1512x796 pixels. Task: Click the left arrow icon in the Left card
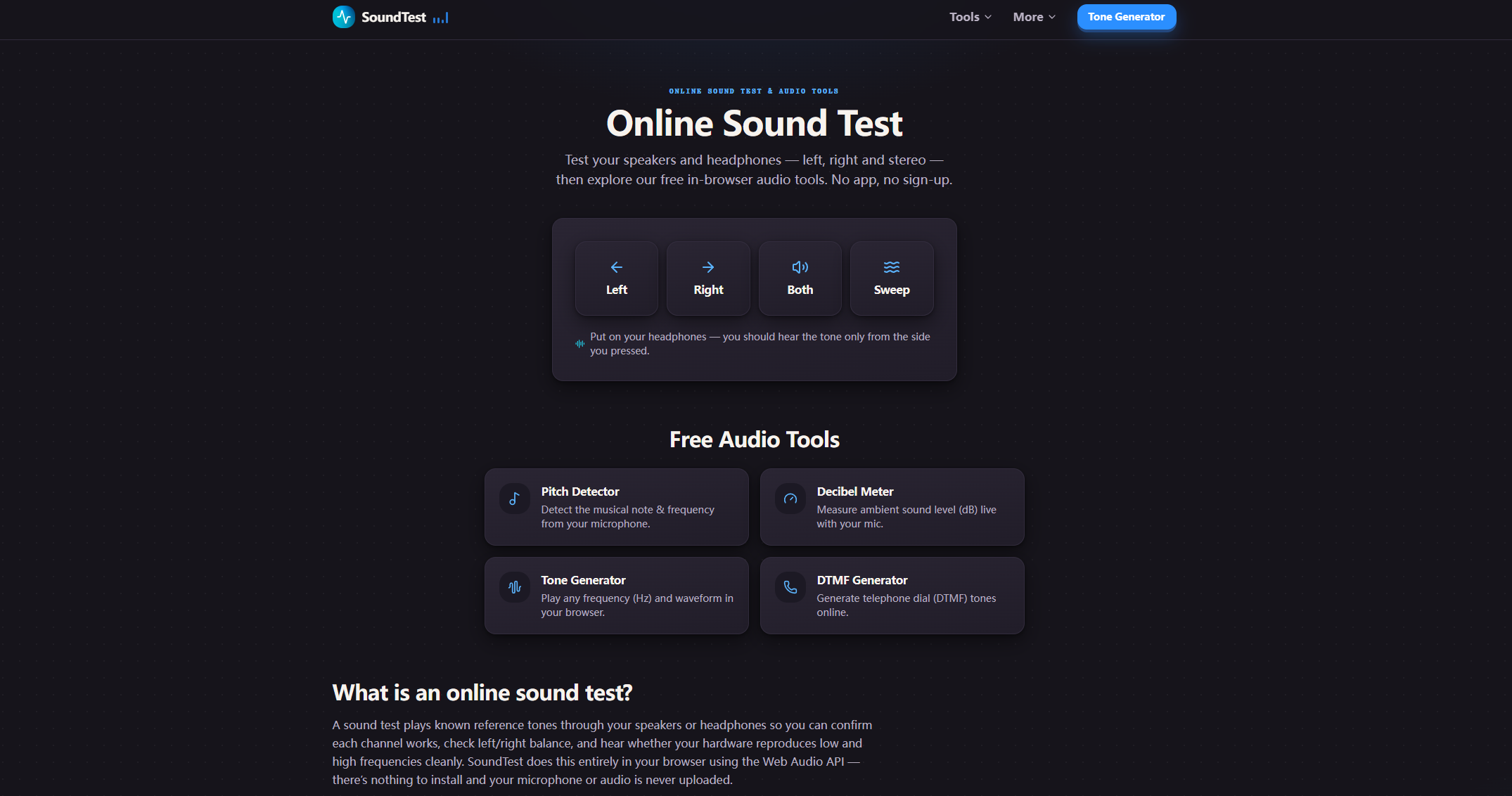(617, 267)
